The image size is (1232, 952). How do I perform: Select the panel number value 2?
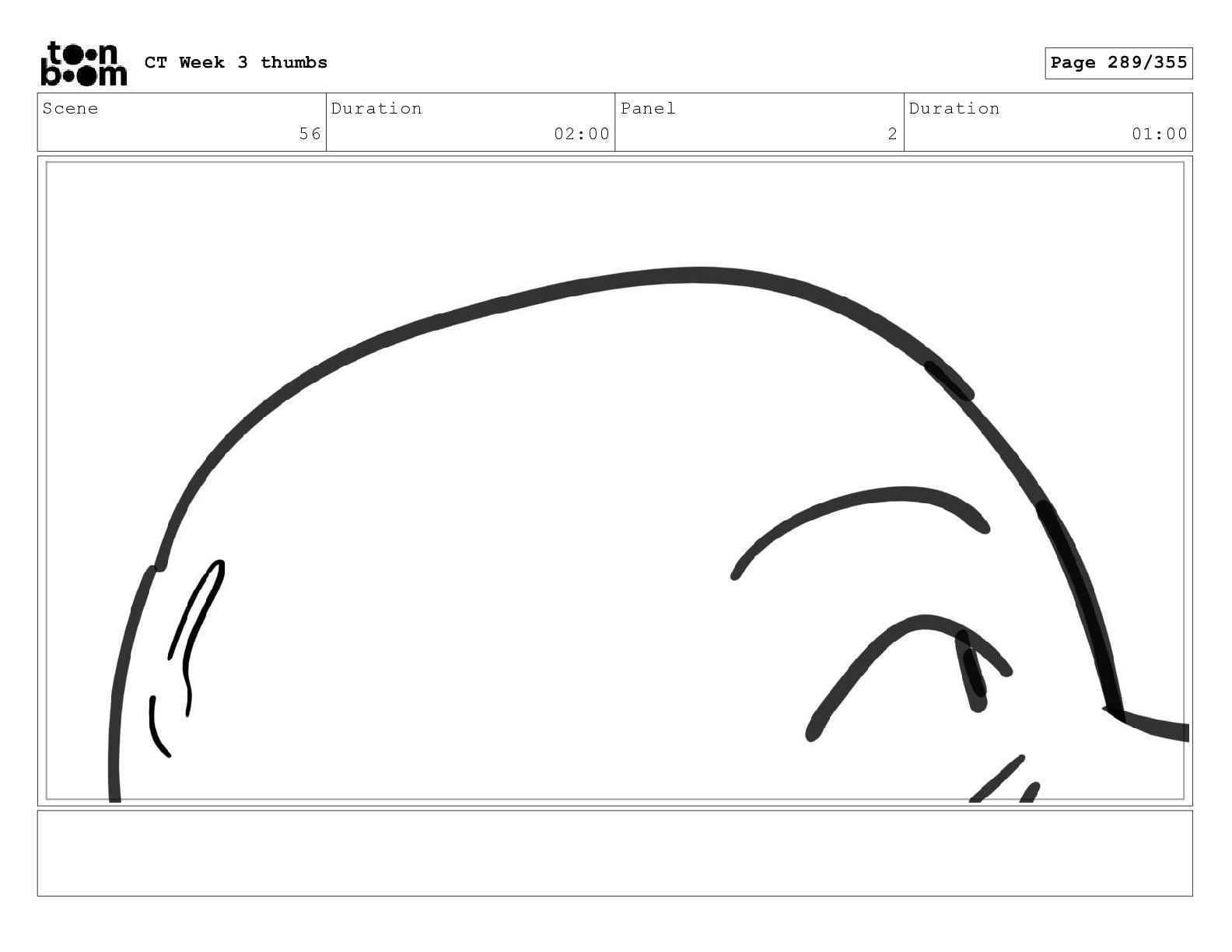coord(893,134)
